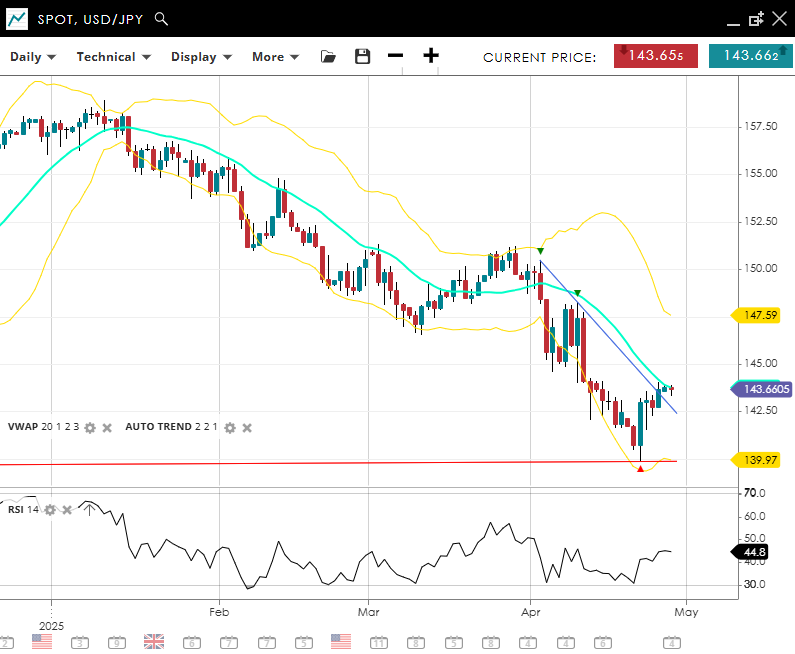795x654 pixels.
Task: Open AUTO TREND settings gear
Action: (x=229, y=427)
